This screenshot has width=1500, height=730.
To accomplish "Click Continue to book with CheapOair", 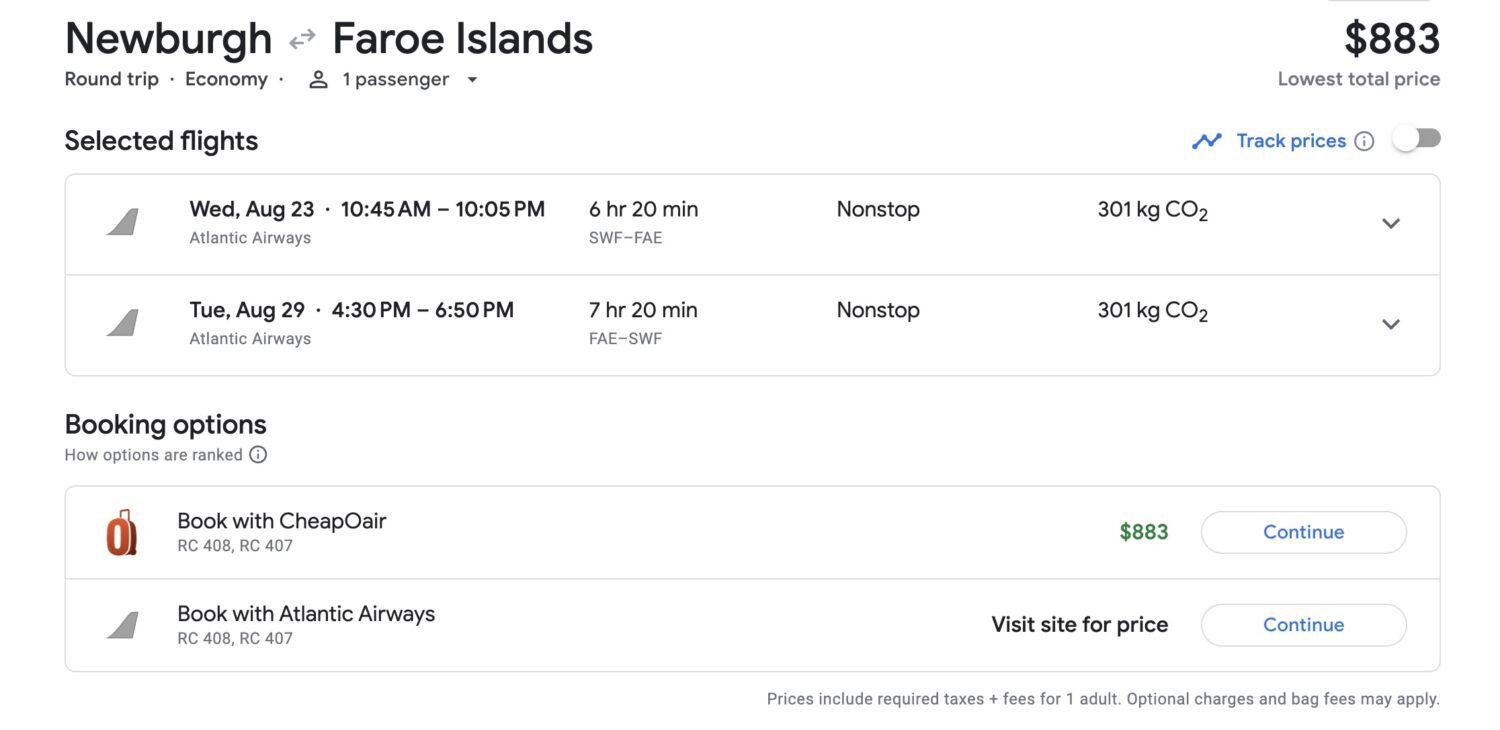I will pyautogui.click(x=1303, y=532).
